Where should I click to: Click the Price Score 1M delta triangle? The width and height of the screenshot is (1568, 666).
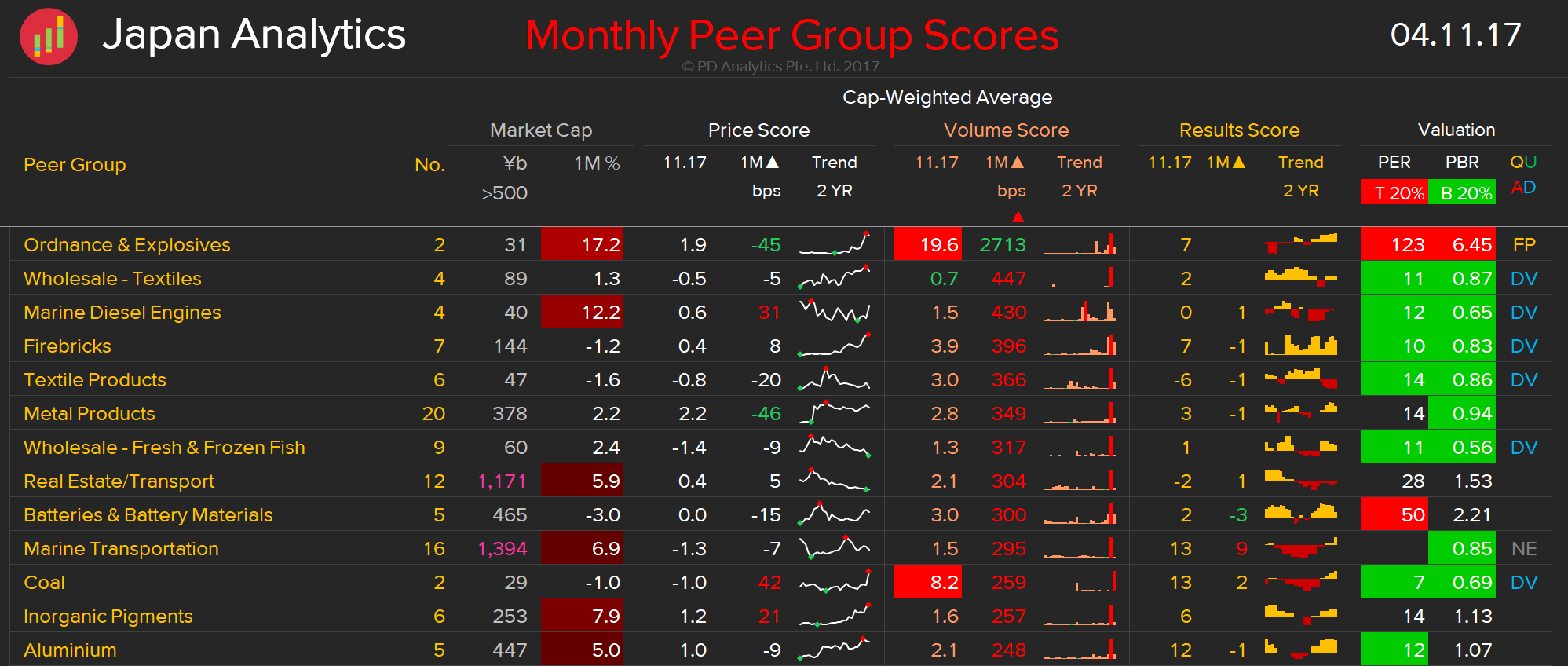(x=772, y=163)
